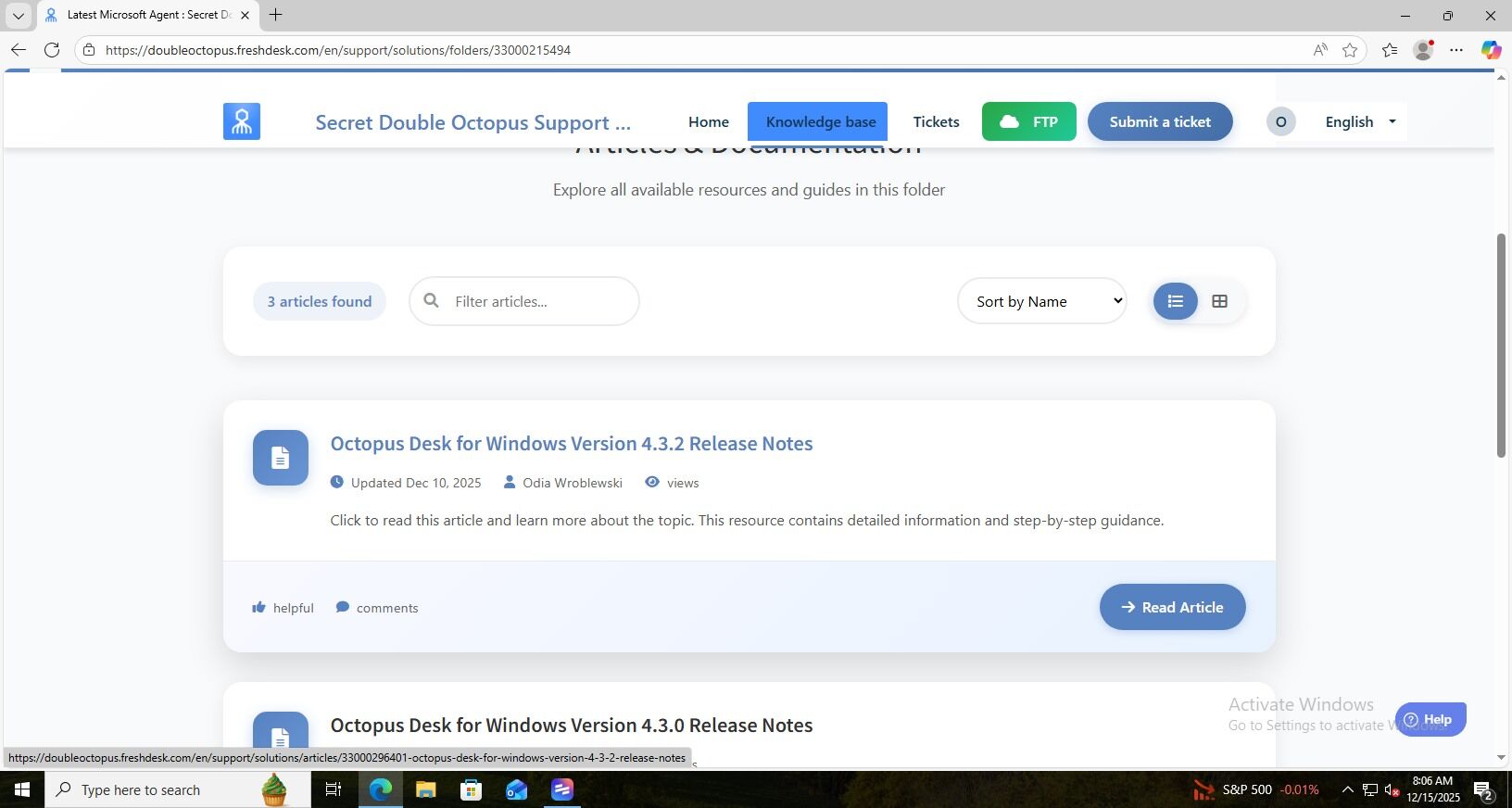Image resolution: width=1512 pixels, height=808 pixels.
Task: Click the FTP cloud button
Action: coord(1029,121)
